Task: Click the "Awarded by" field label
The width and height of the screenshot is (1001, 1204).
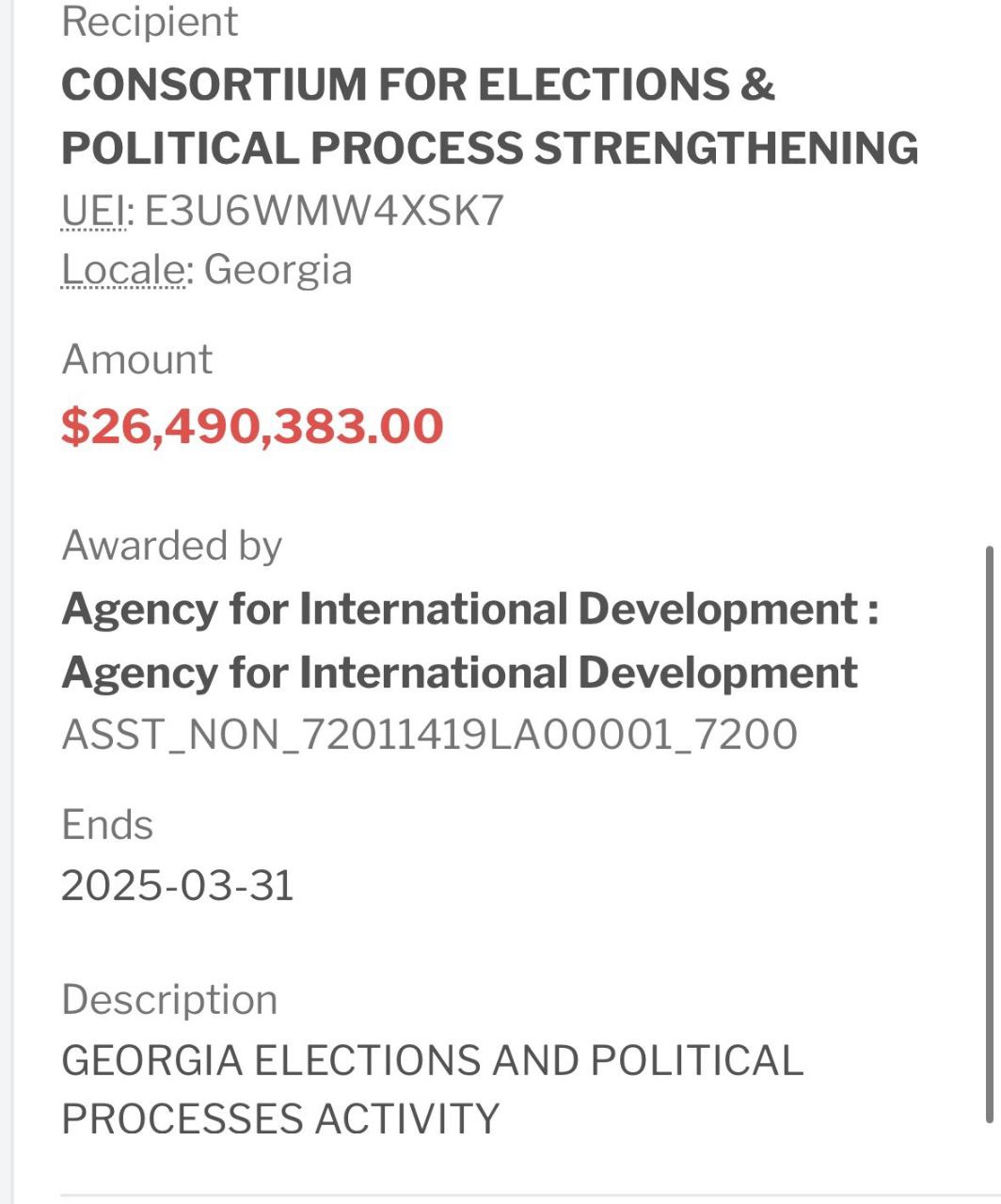Action: pos(171,546)
